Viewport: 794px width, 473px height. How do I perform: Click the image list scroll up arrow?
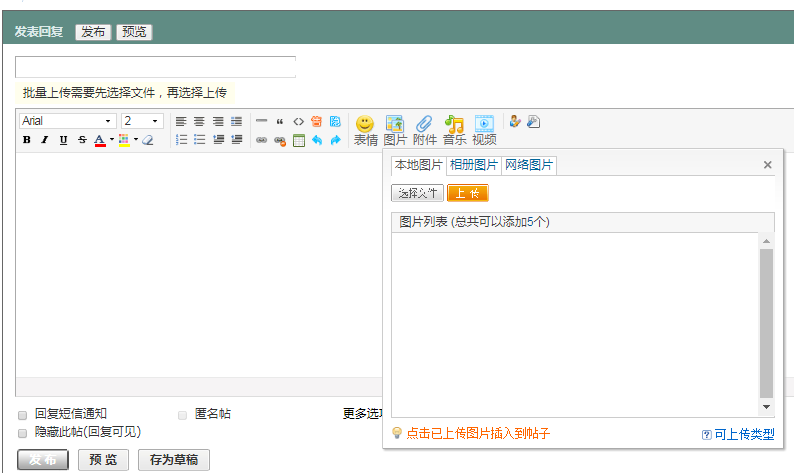[766, 241]
